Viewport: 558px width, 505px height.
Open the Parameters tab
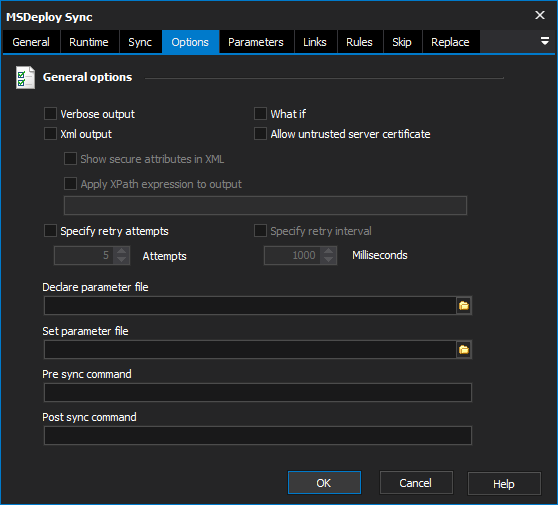pyautogui.click(x=256, y=42)
